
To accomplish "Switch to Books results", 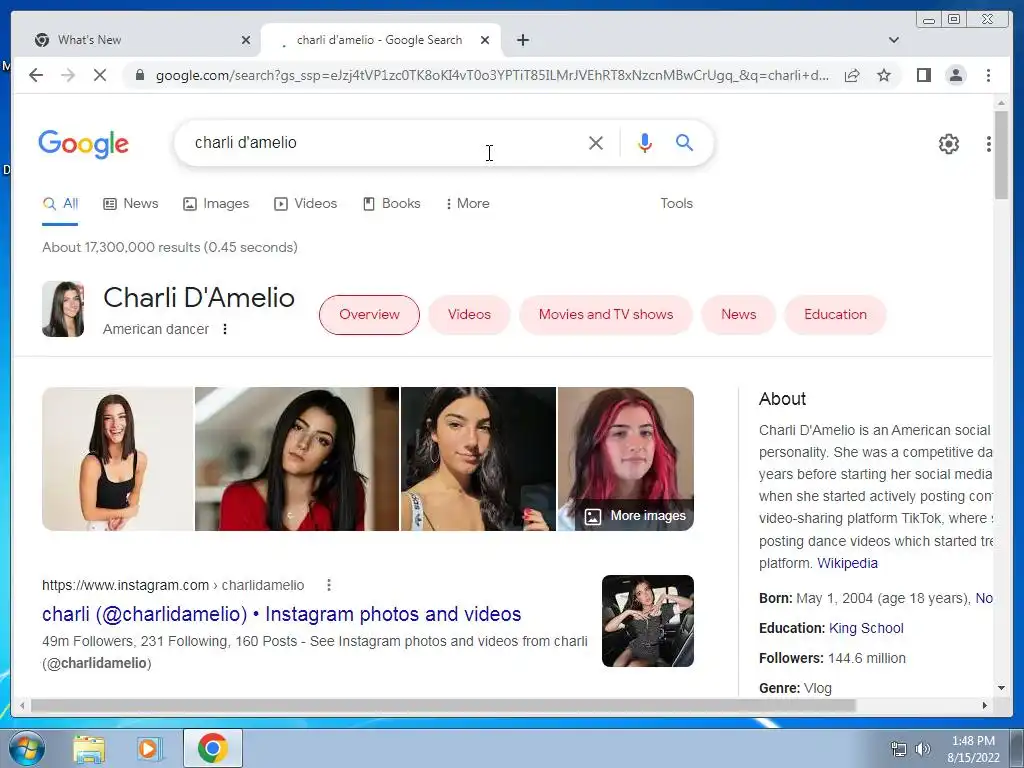I will pos(391,204).
